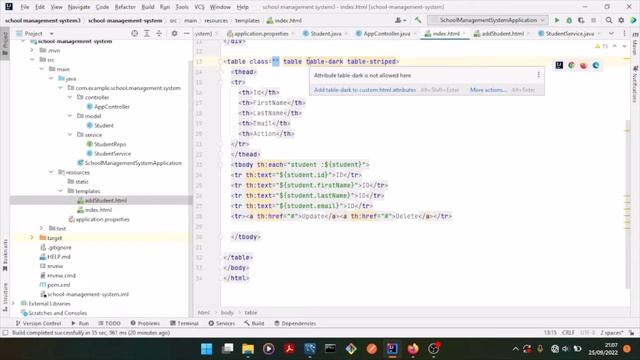This screenshot has width=640, height=360.
Task: Switch to application.properties tab
Action: click(260, 33)
